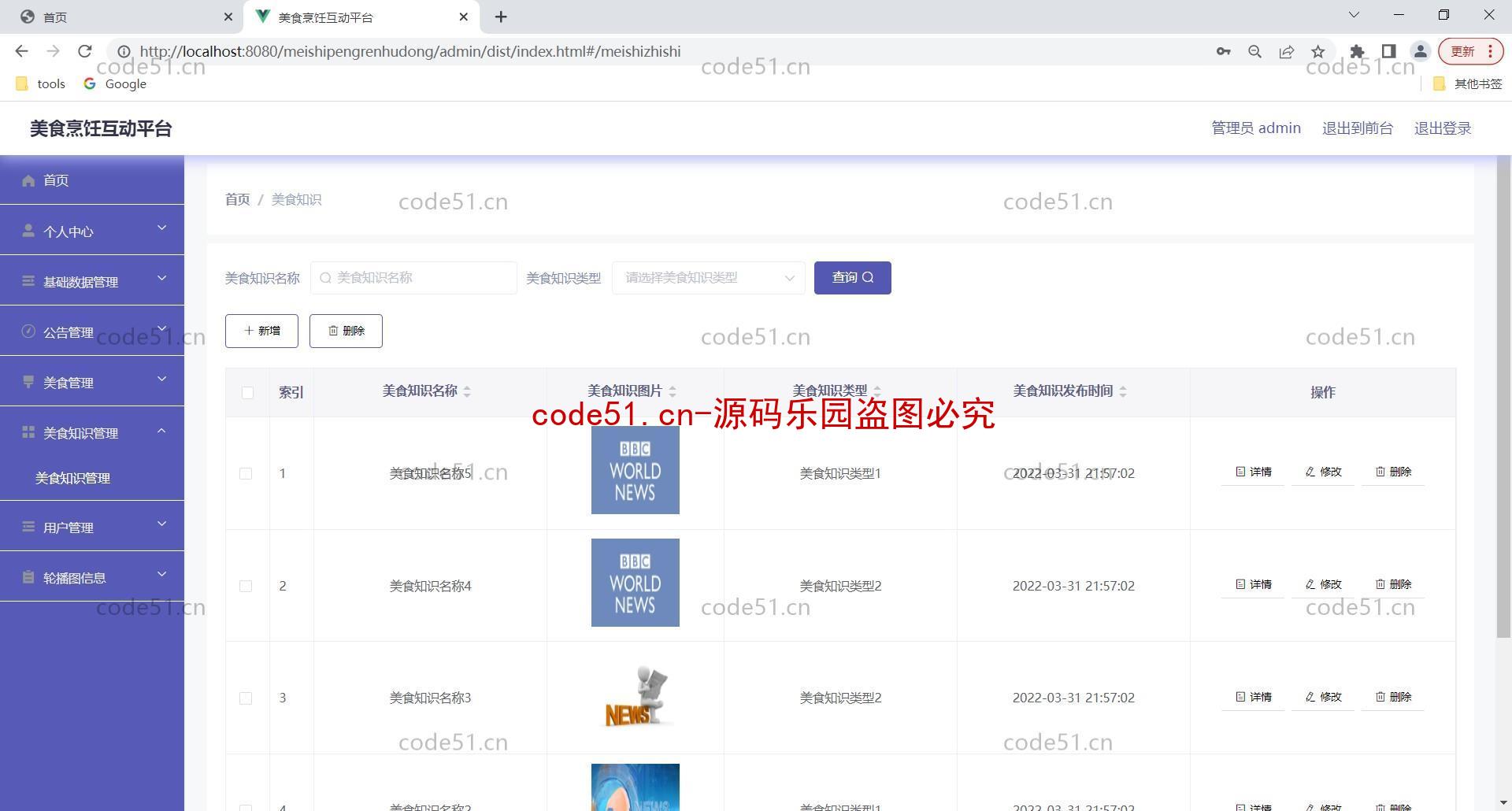Expand 美食管理 menu chevron

coord(161,379)
